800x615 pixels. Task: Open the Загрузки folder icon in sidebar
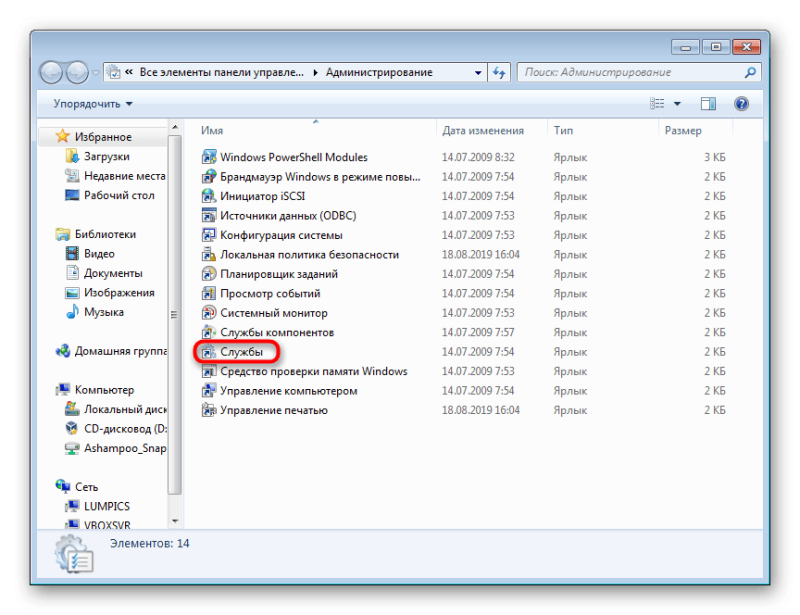coord(72,156)
